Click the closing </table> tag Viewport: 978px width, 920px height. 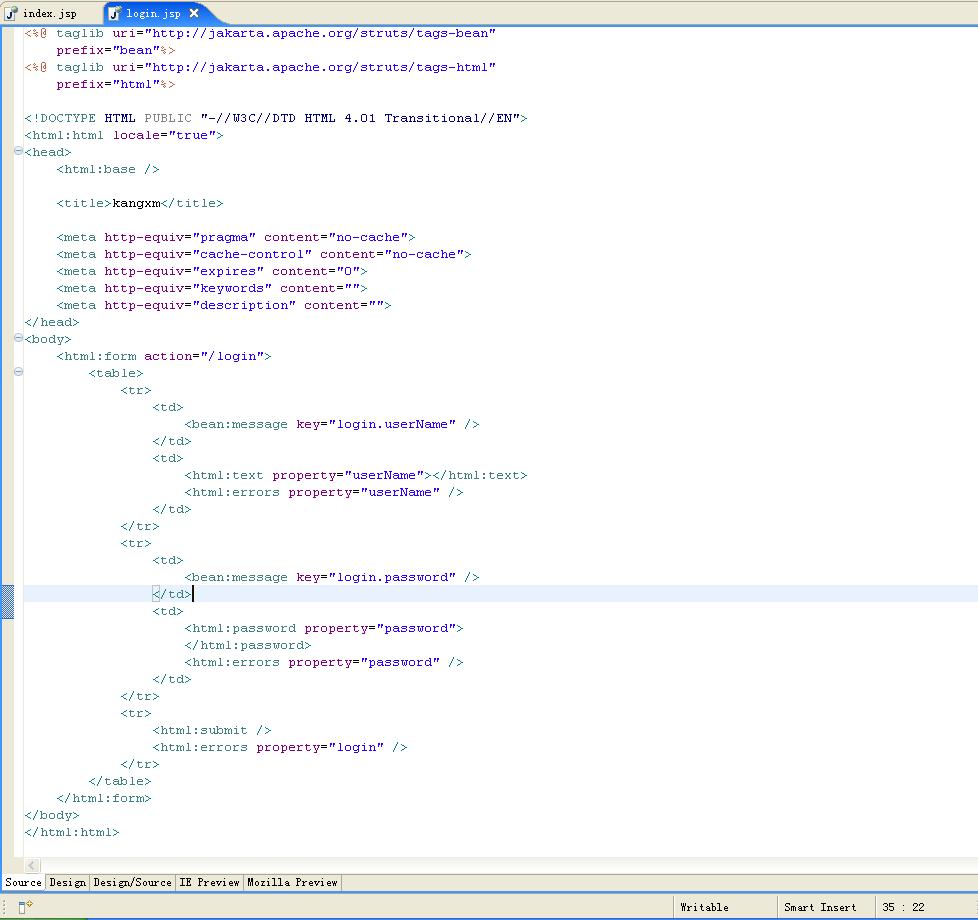tap(120, 782)
